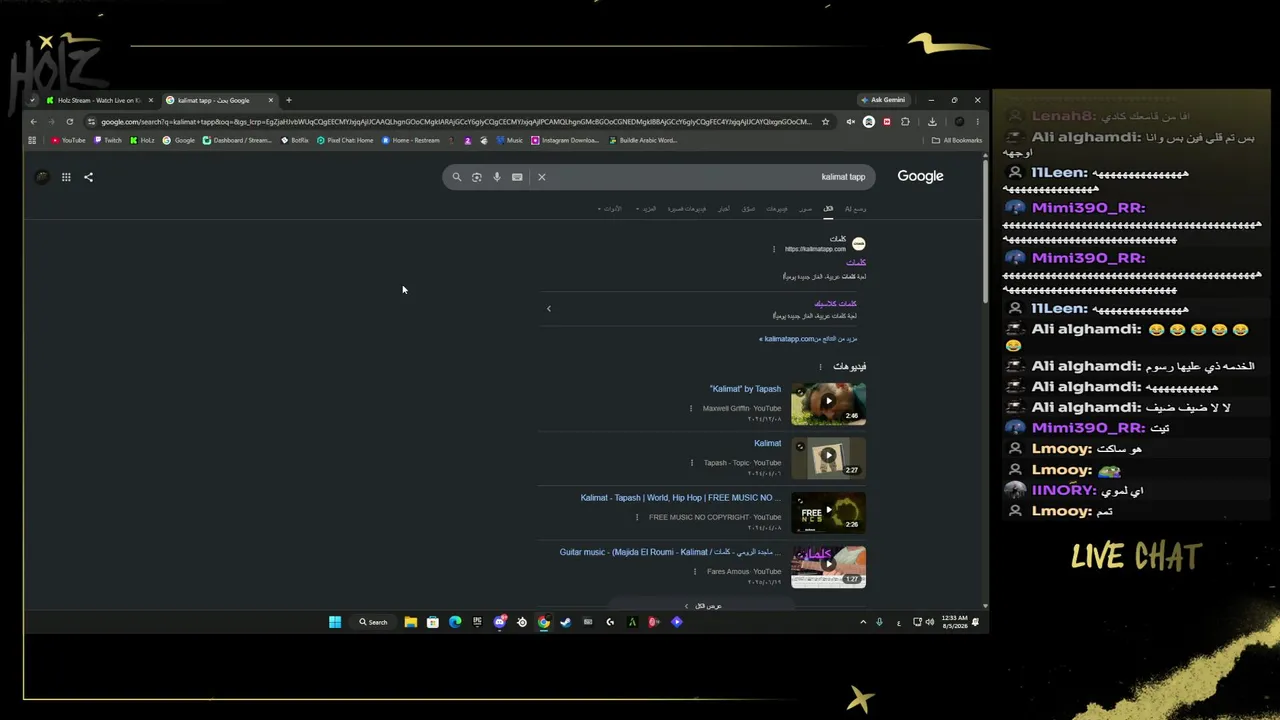1280x720 pixels.
Task: Open options for "Kalimat" by Tapash video
Action: click(x=691, y=408)
